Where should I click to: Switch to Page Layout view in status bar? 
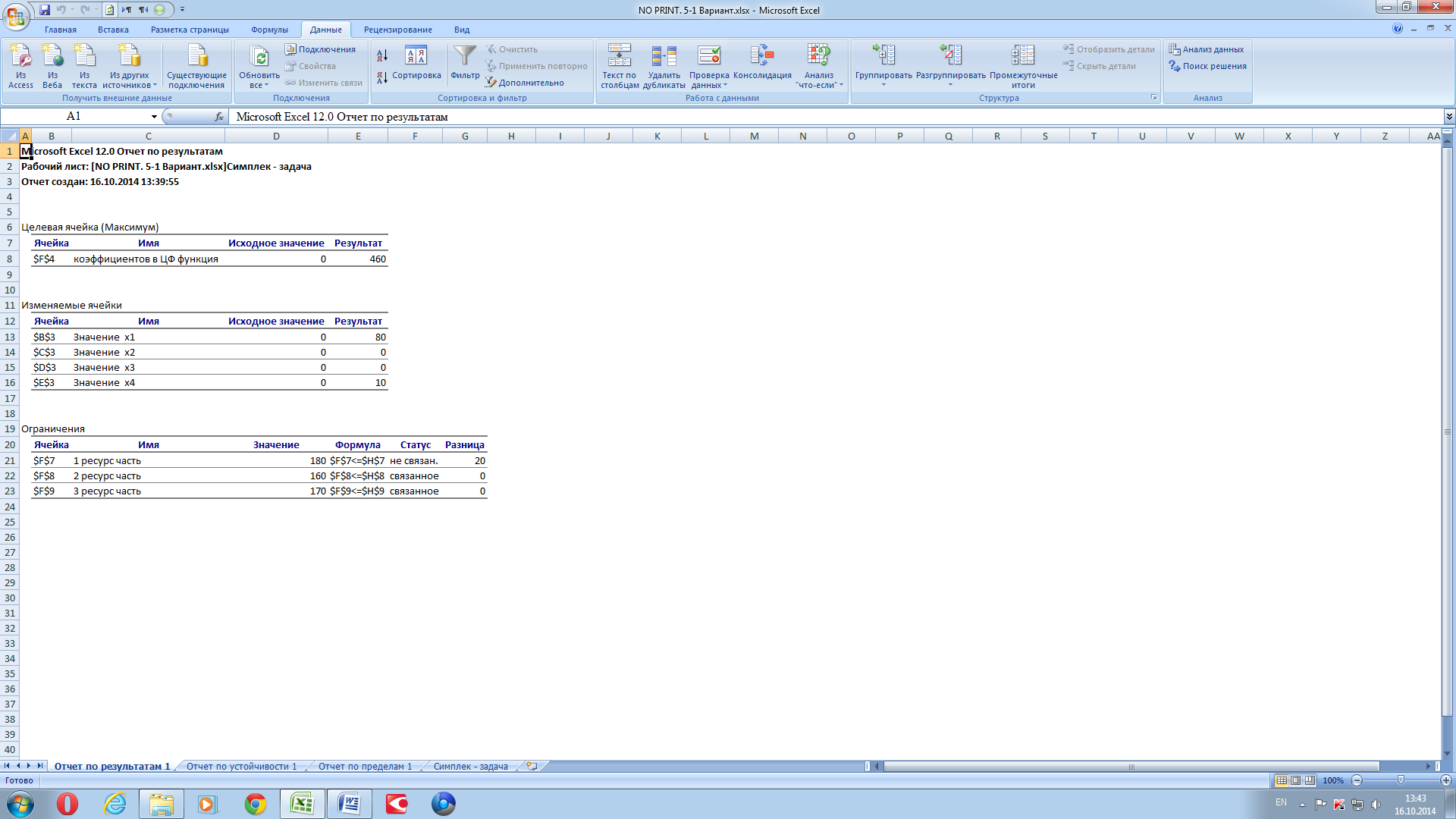point(1296,780)
